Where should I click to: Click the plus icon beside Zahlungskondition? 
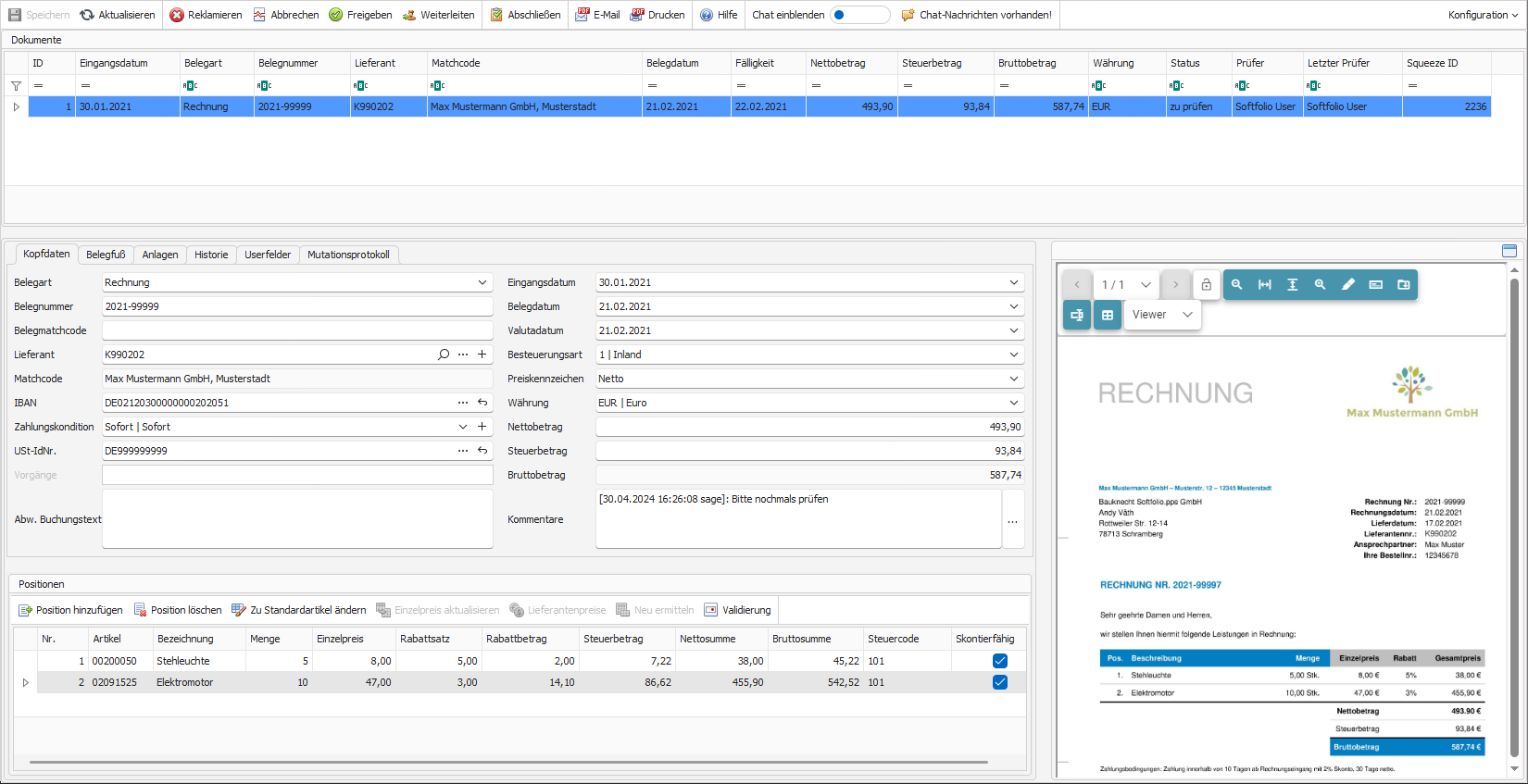(482, 427)
